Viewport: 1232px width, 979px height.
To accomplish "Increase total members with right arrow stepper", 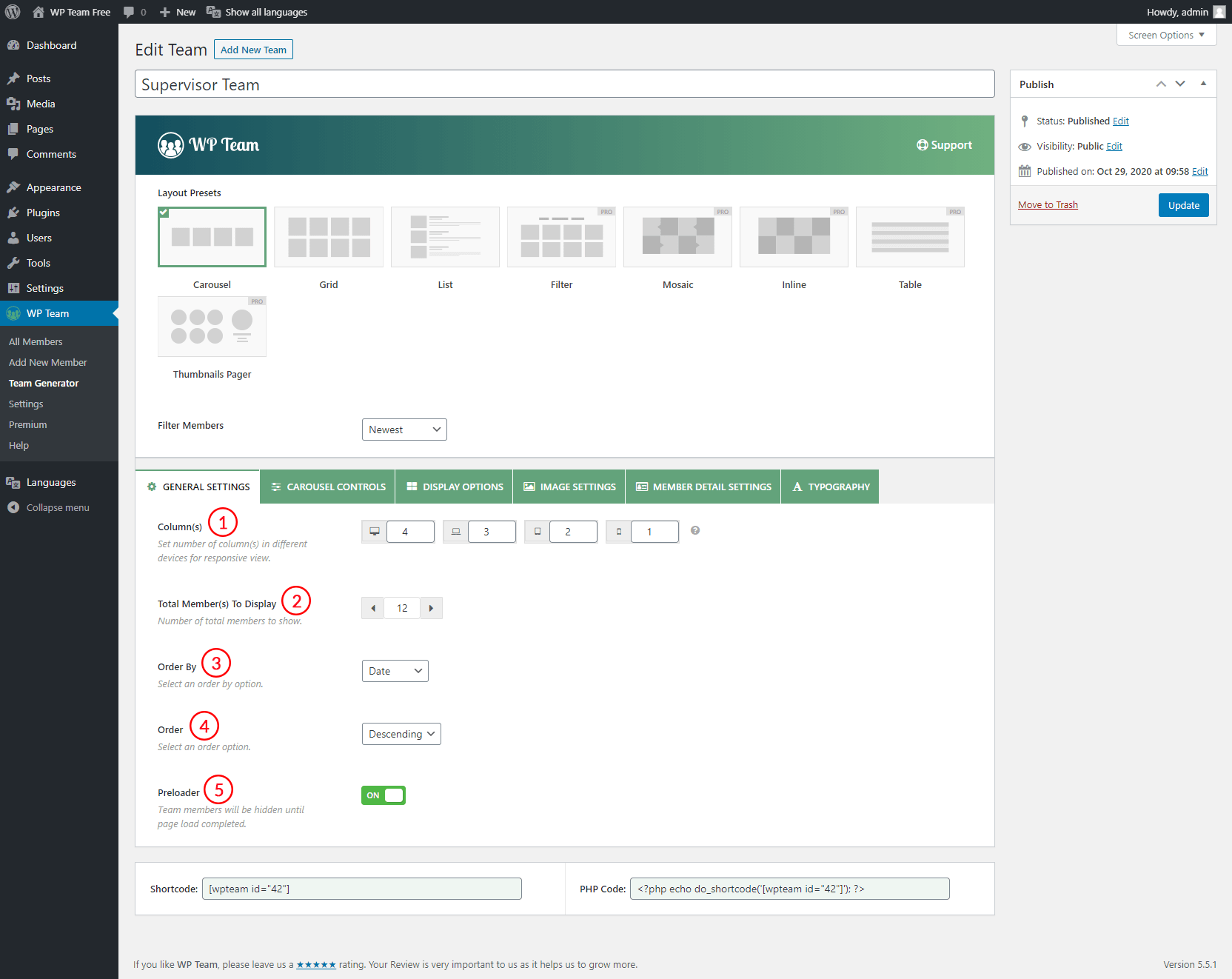I will (431, 608).
